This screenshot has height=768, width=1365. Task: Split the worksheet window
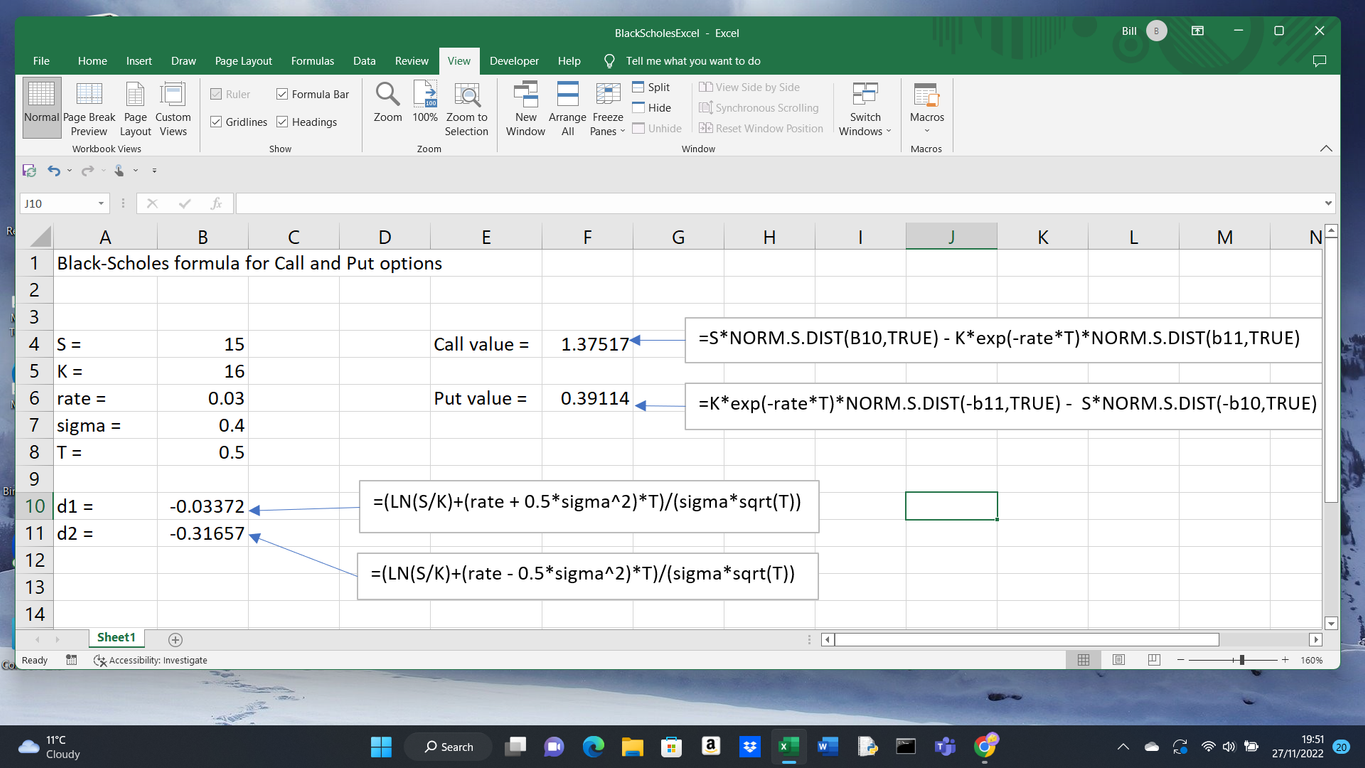[652, 87]
